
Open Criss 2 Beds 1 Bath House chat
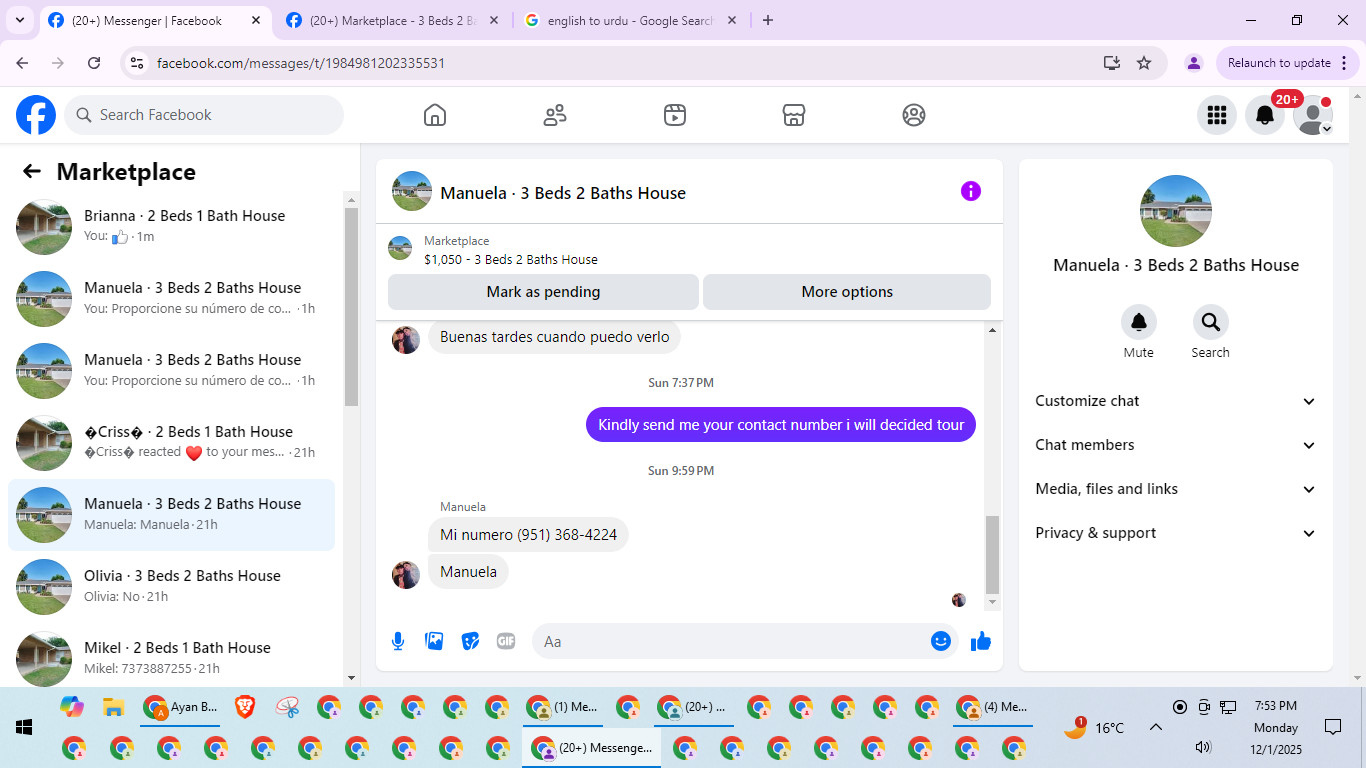pyautogui.click(x=172, y=443)
